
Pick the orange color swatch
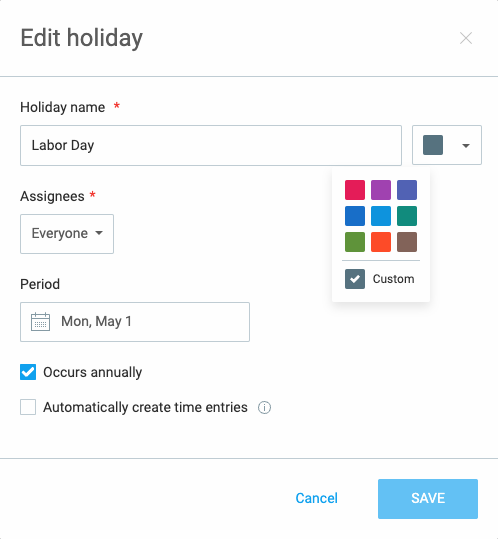coord(381,242)
